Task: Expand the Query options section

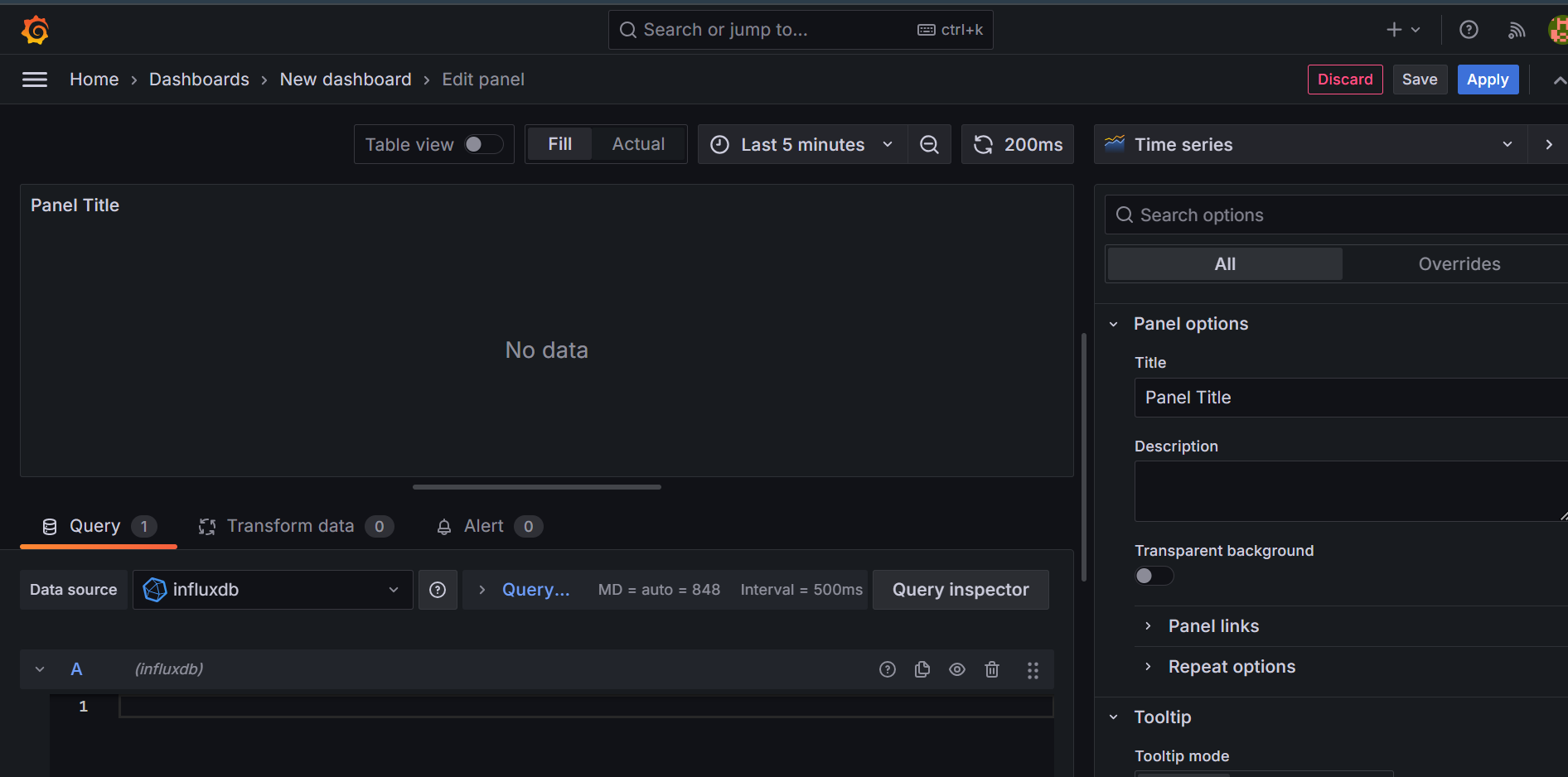Action: point(525,590)
